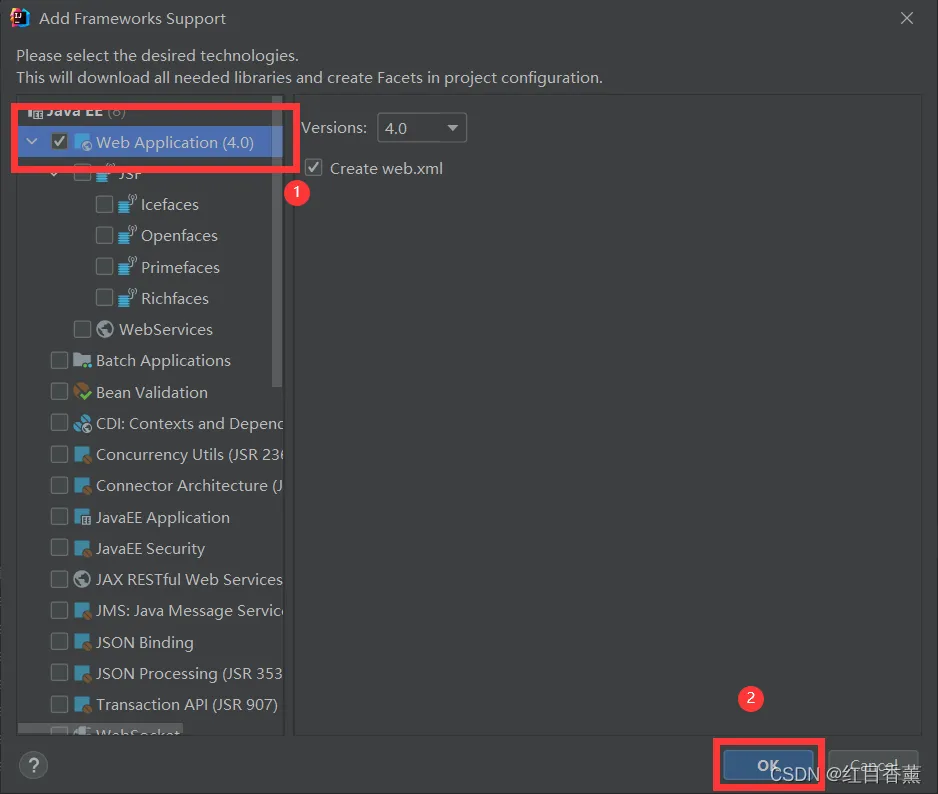Enable the Openfaces checkbox

point(104,235)
